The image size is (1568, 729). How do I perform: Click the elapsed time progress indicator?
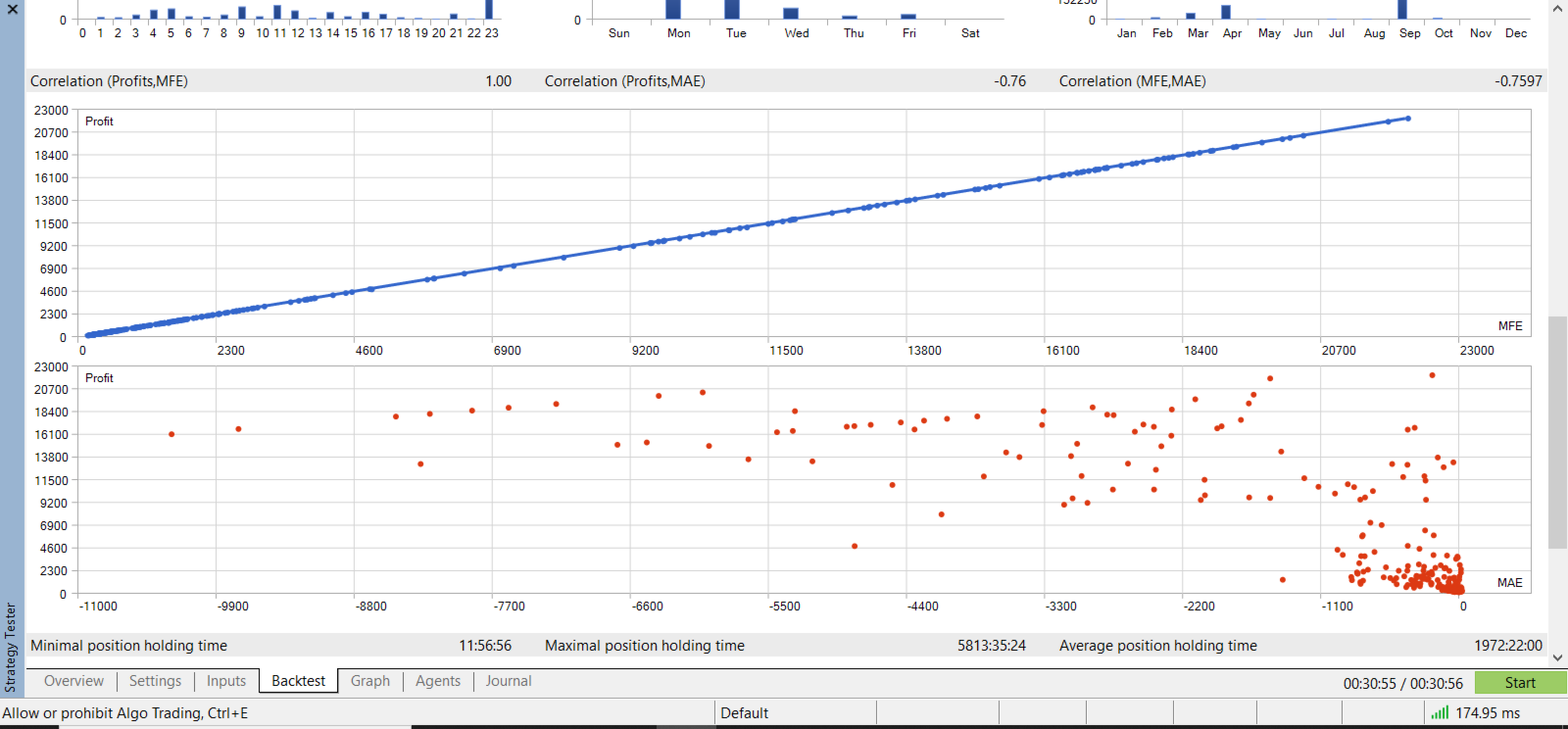1402,684
